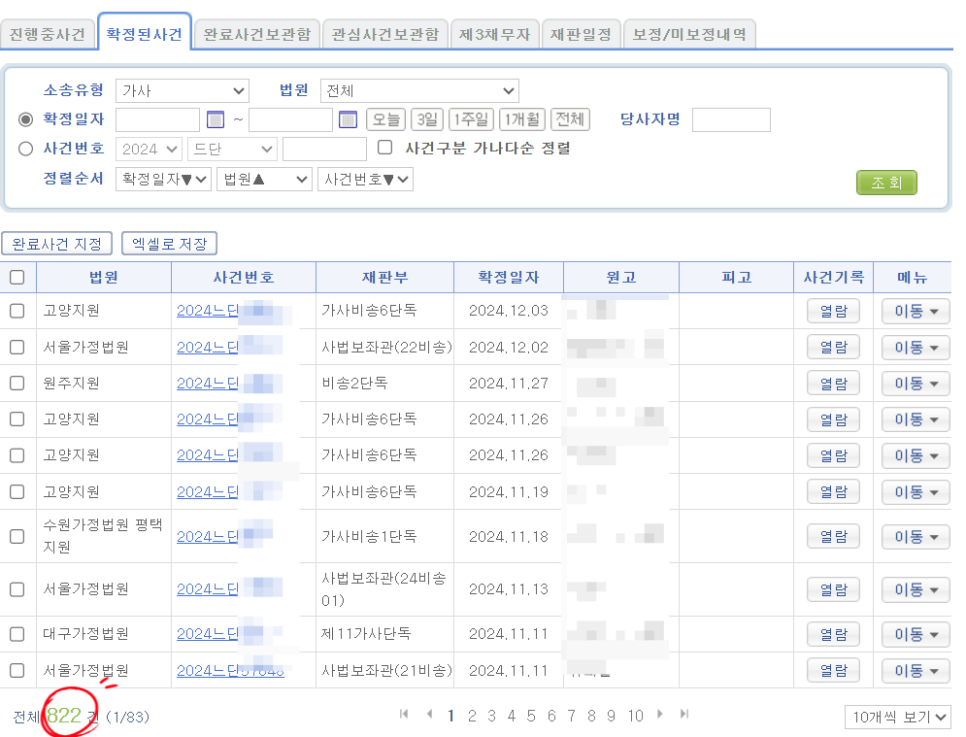Viewport: 966px width, 737px height.
Task: Click the 사건번호 number input field
Action: [x=325, y=149]
